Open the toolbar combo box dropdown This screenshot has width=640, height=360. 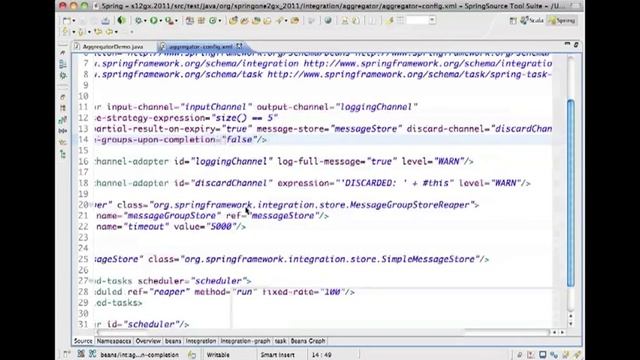(x=432, y=20)
